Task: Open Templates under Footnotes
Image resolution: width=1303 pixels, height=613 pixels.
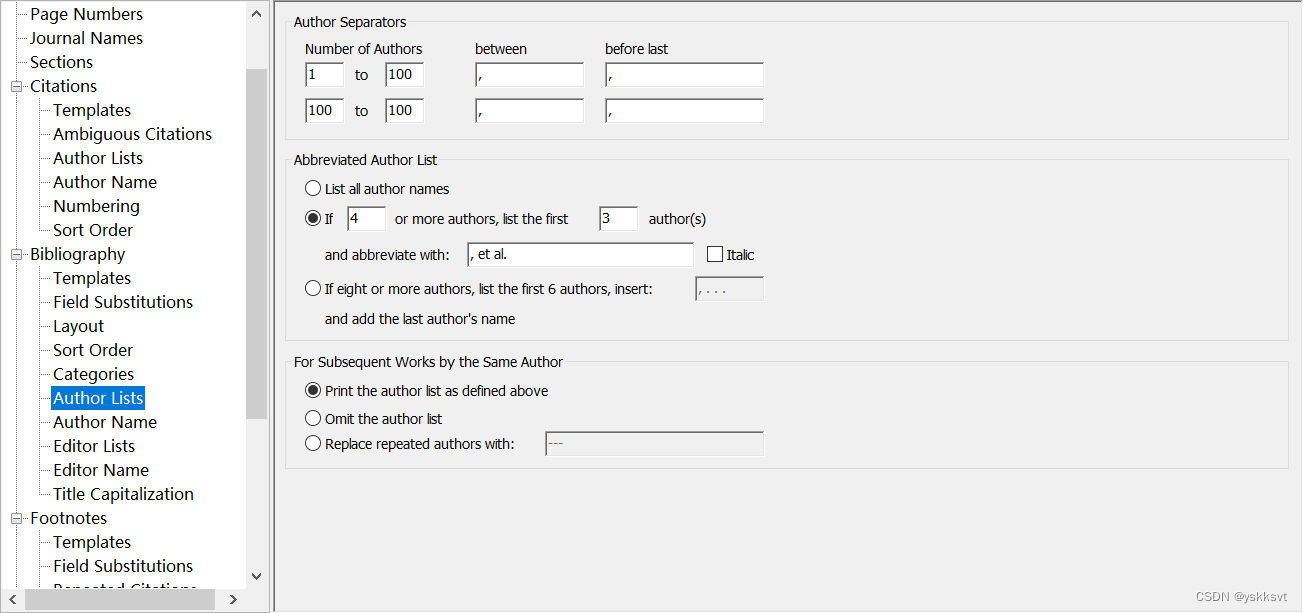Action: click(92, 542)
